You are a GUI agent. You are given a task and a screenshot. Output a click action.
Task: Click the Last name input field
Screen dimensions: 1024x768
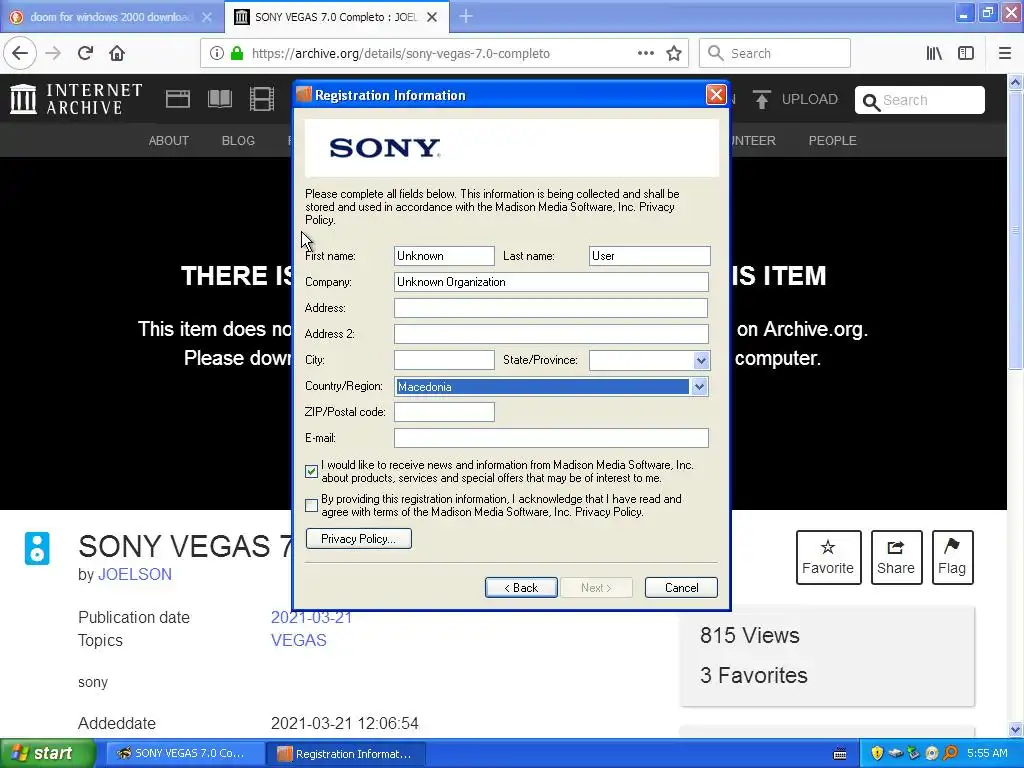coord(649,256)
